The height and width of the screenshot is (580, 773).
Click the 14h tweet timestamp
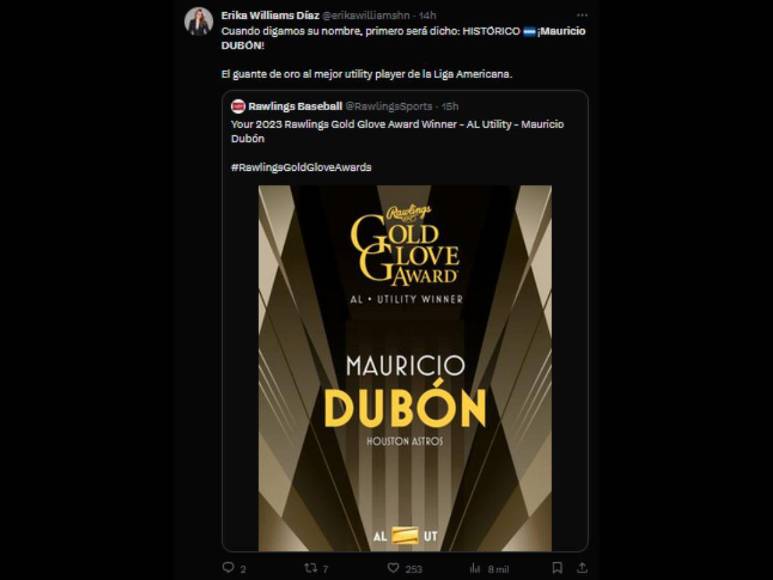pyautogui.click(x=427, y=15)
